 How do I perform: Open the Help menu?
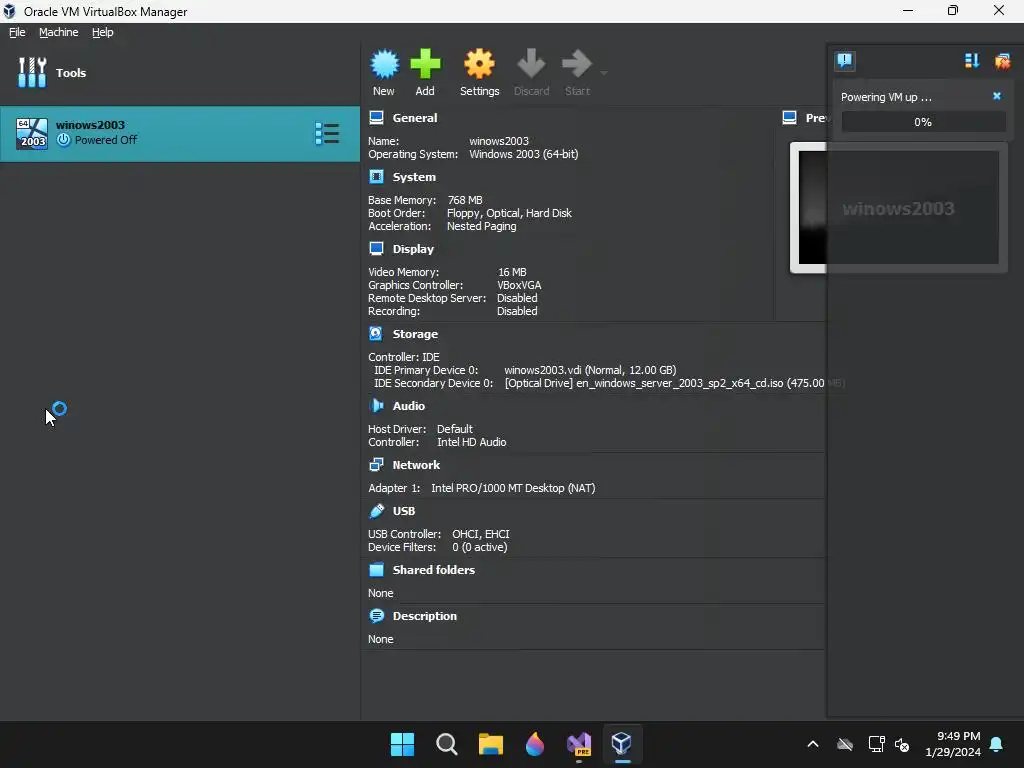(103, 32)
